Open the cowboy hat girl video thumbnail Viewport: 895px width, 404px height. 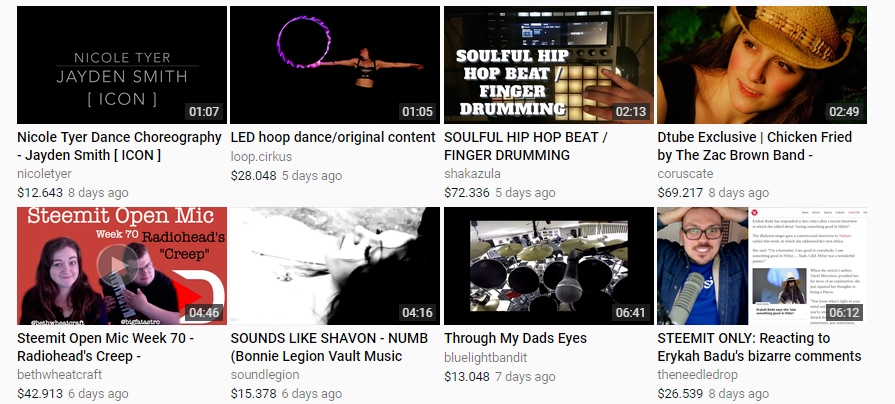[x=762, y=65]
